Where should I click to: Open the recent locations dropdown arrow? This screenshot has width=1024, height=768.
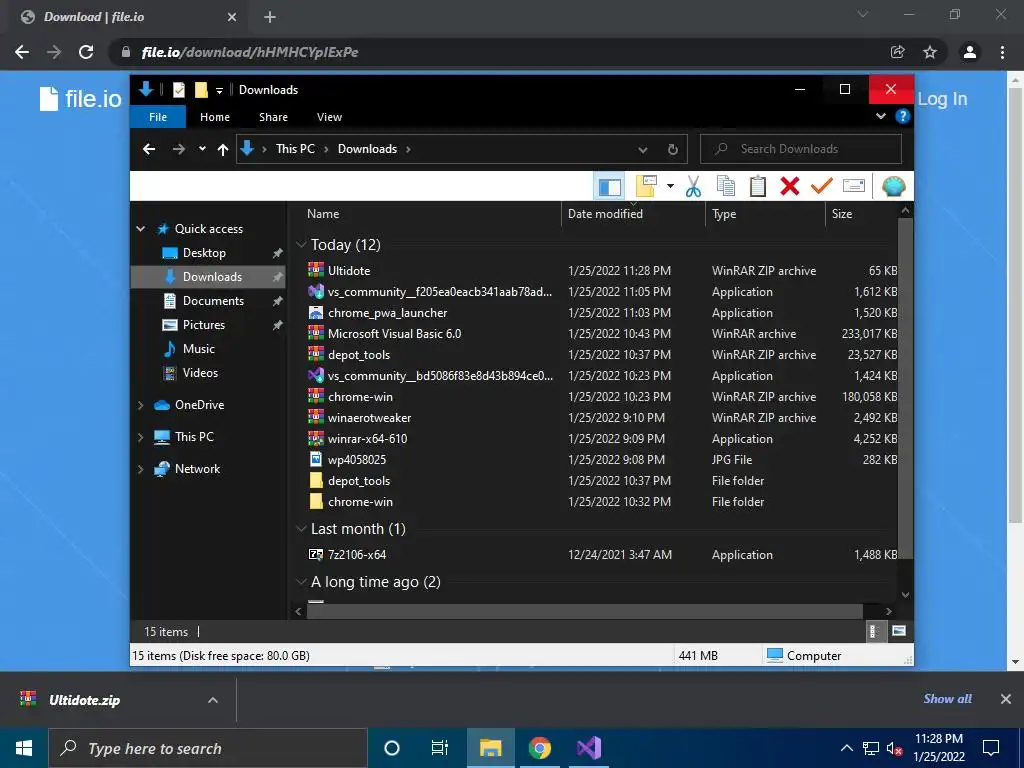202,149
